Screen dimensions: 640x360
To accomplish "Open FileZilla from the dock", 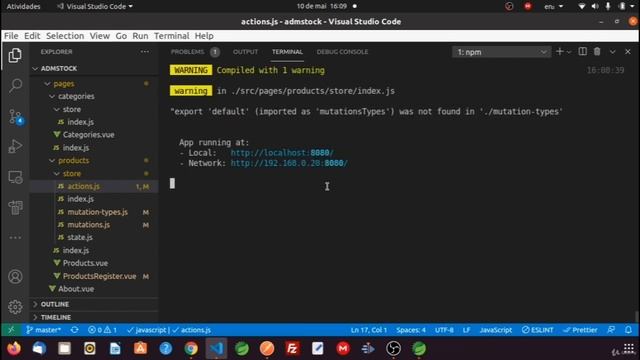I will [x=292, y=349].
